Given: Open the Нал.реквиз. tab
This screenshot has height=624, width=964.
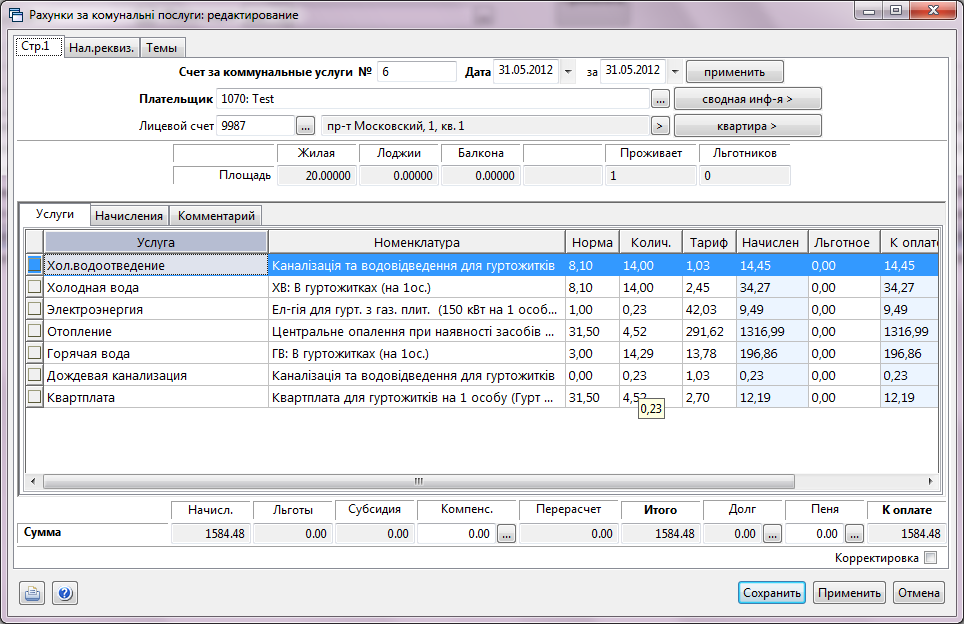Looking at the screenshot, I should pyautogui.click(x=101, y=48).
